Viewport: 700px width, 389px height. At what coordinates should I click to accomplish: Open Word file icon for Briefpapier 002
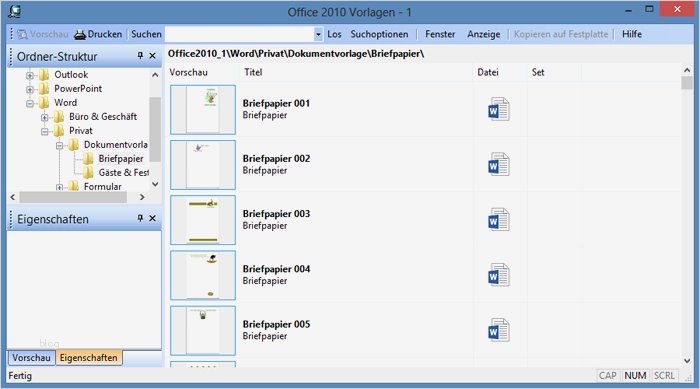[x=499, y=164]
